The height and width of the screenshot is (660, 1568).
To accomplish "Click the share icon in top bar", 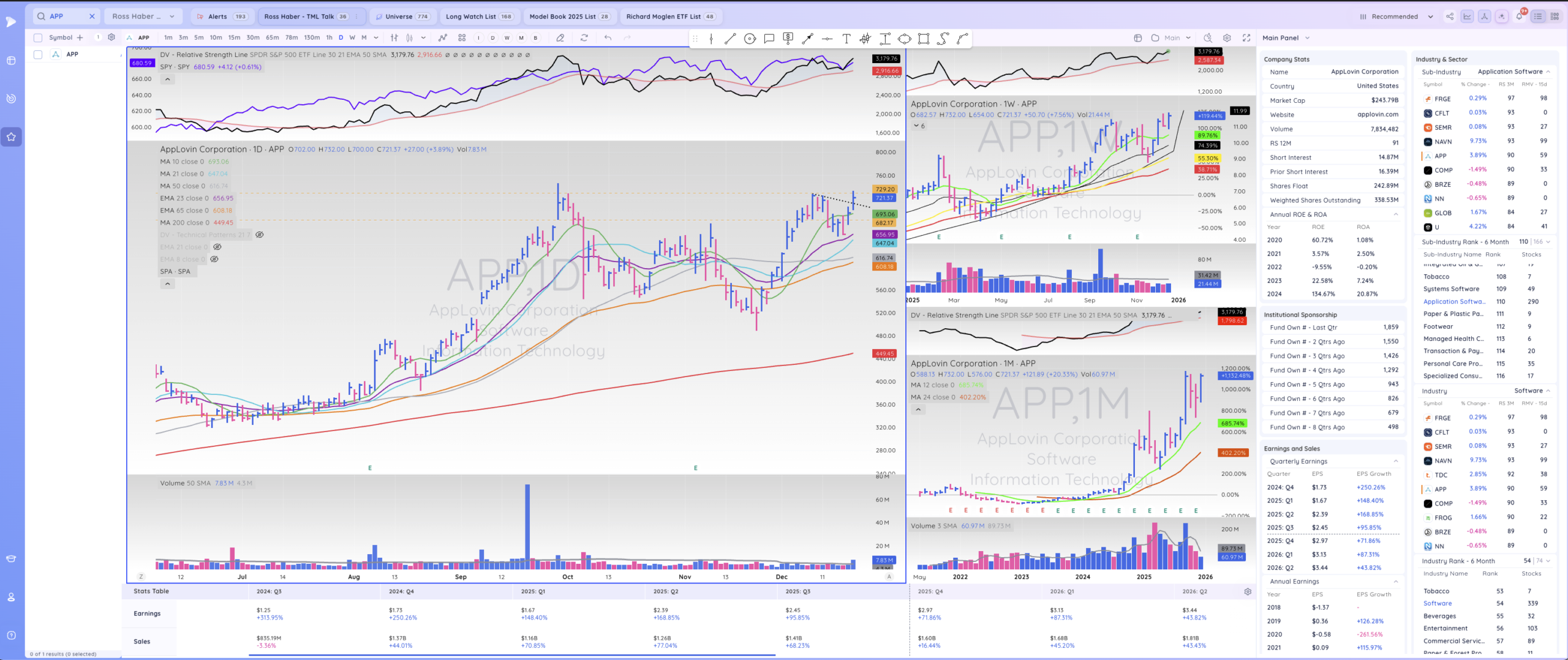I will [x=1449, y=17].
